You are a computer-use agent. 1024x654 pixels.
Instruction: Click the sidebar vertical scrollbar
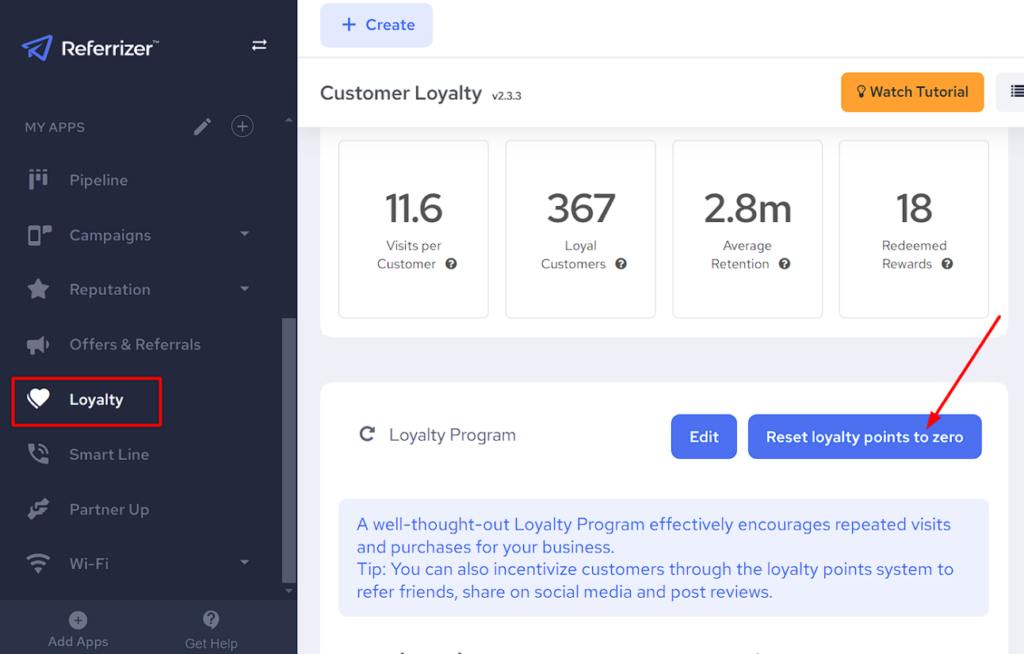[289, 450]
